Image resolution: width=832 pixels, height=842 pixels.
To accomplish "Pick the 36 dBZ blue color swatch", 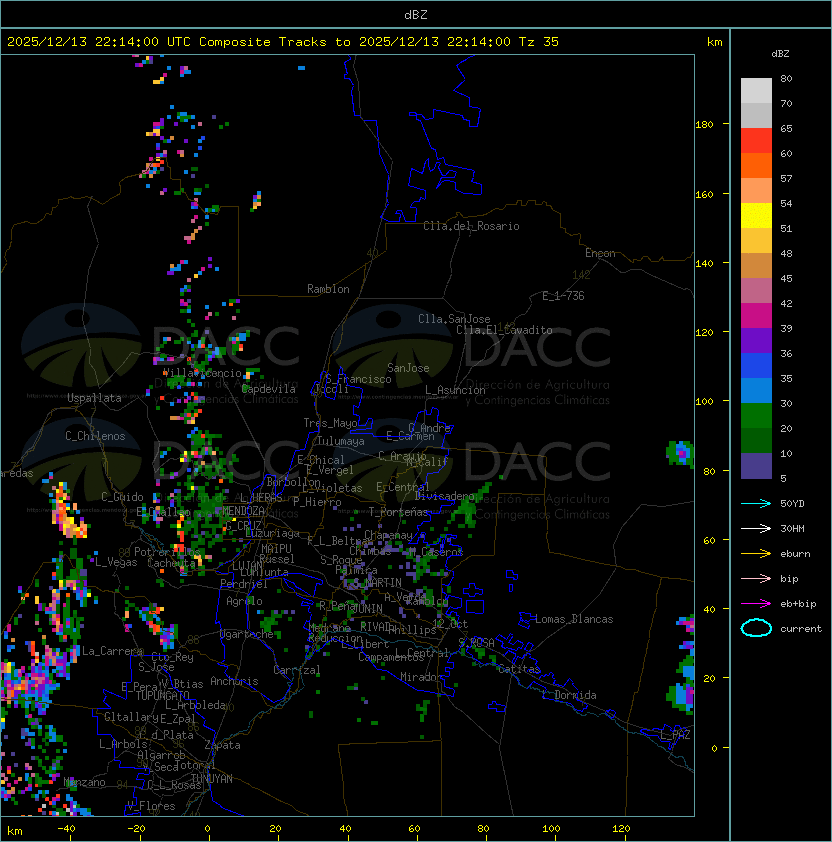I will pyautogui.click(x=756, y=365).
